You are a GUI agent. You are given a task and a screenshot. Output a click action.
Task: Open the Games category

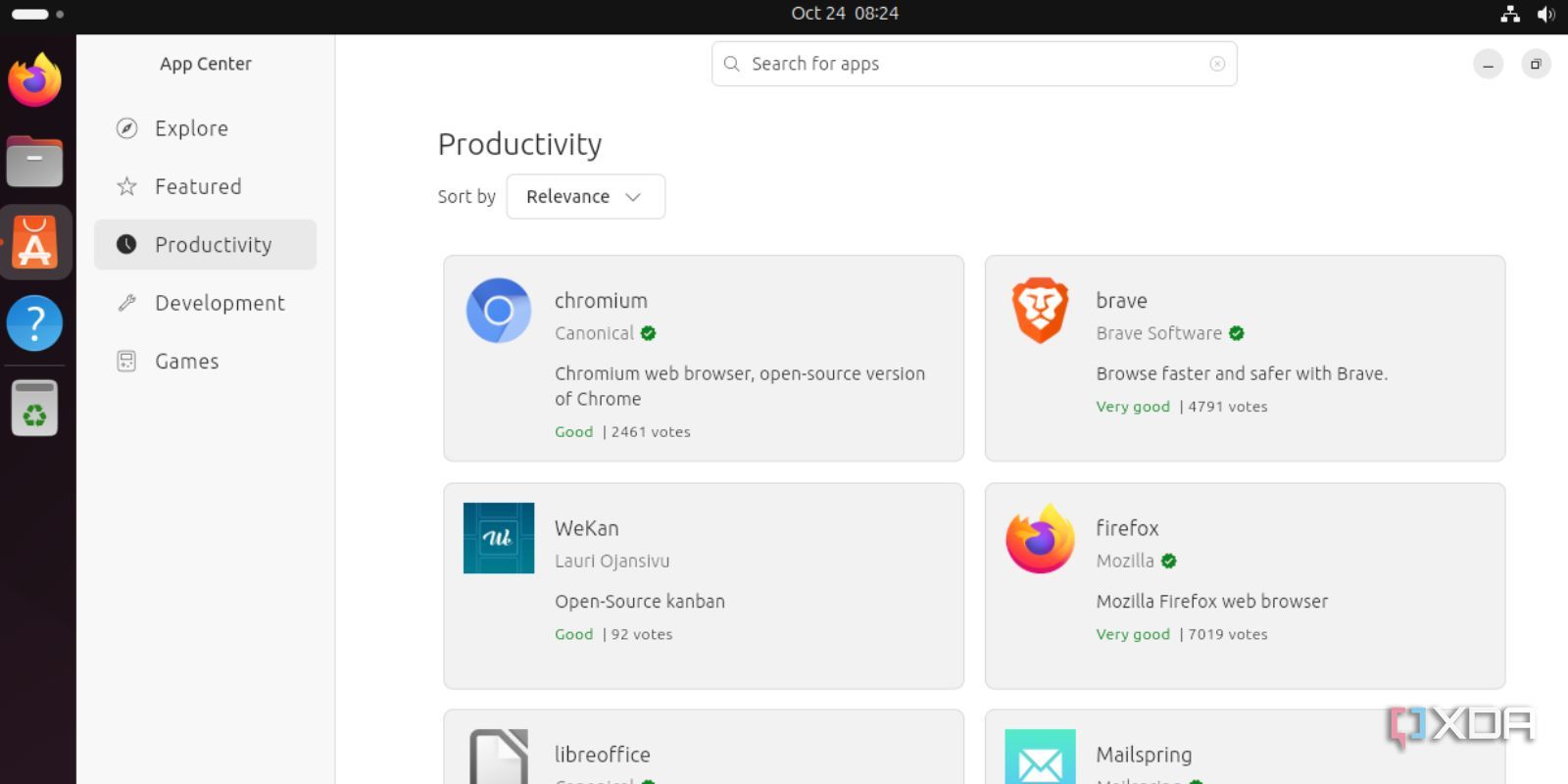(x=205, y=361)
